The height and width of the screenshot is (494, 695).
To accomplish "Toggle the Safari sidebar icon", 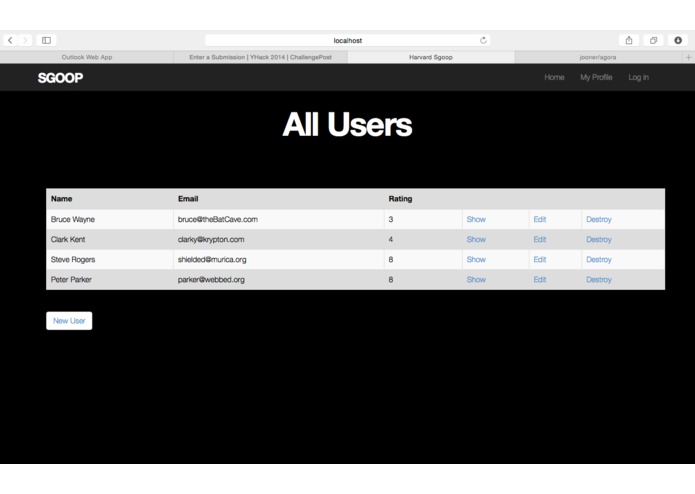I will tap(47, 40).
